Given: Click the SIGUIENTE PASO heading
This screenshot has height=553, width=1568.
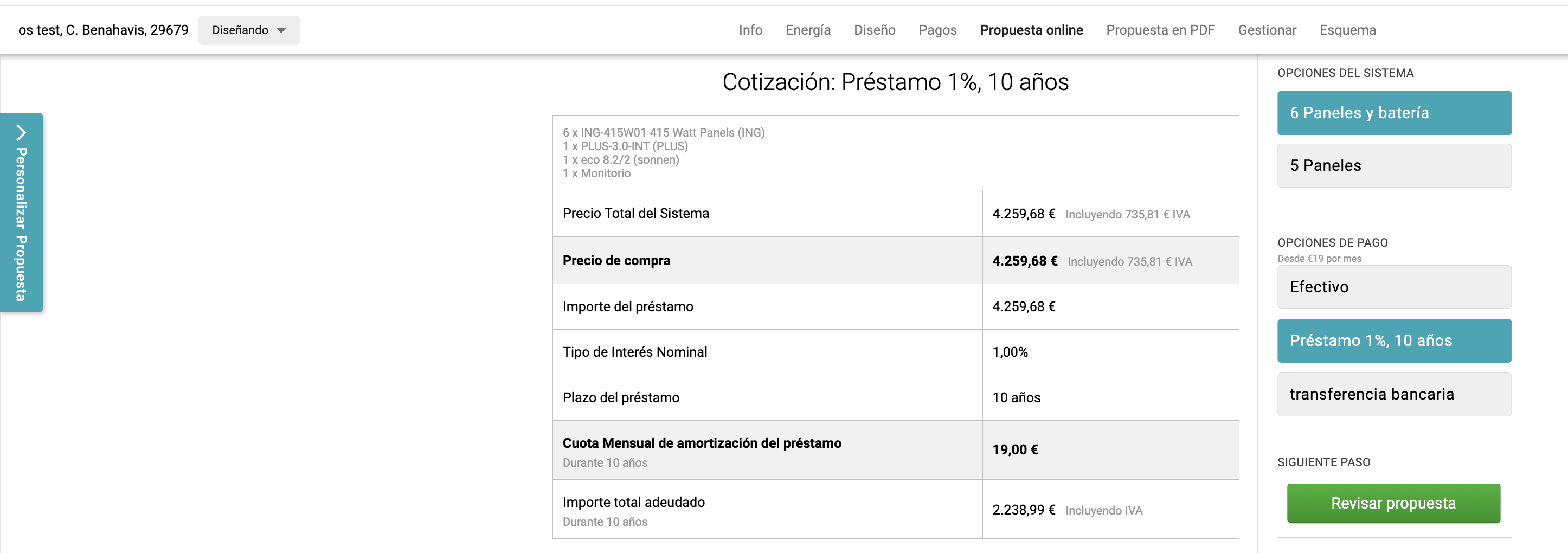Looking at the screenshot, I should pos(1323,462).
